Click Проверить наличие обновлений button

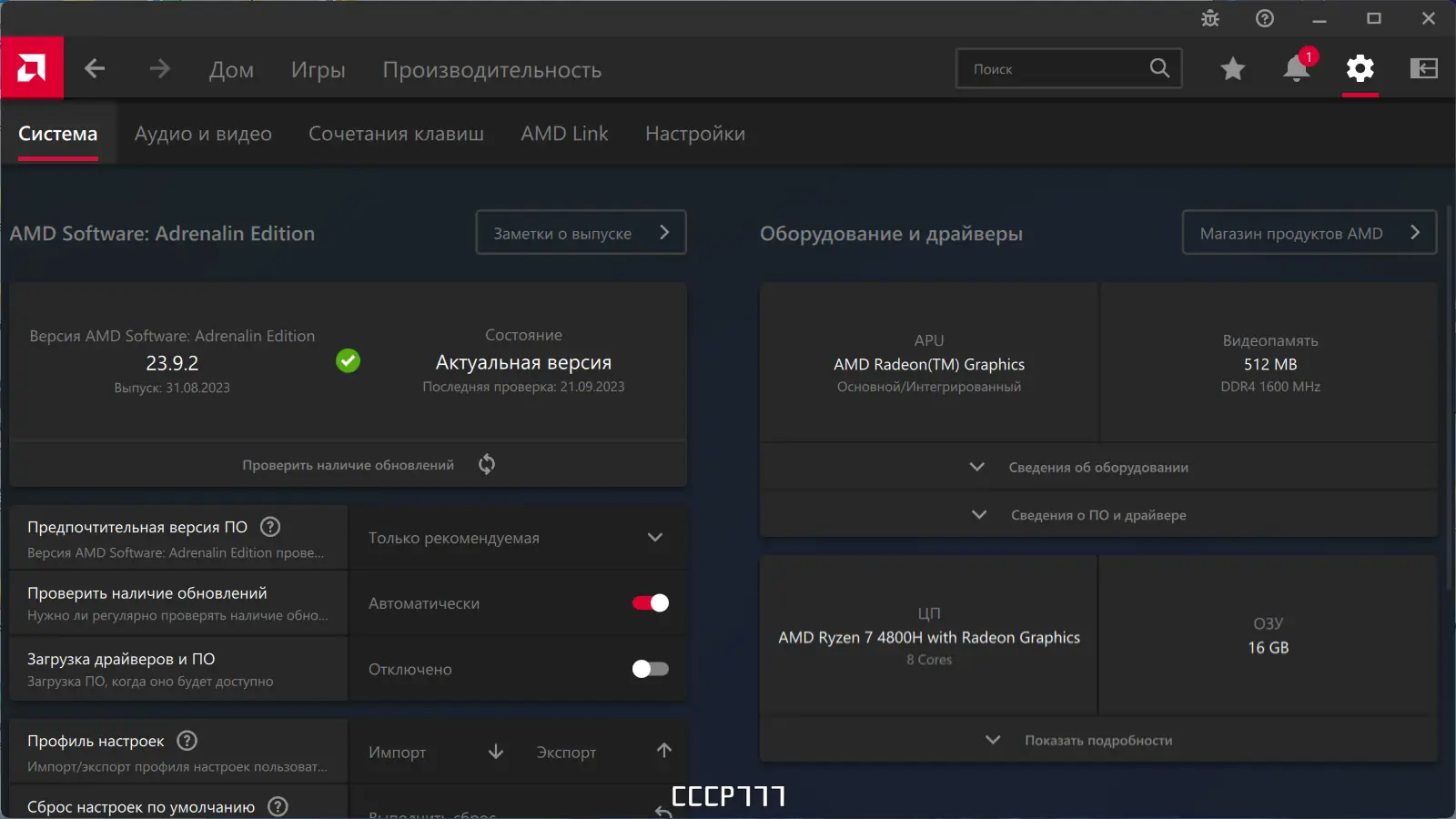pyautogui.click(x=349, y=464)
